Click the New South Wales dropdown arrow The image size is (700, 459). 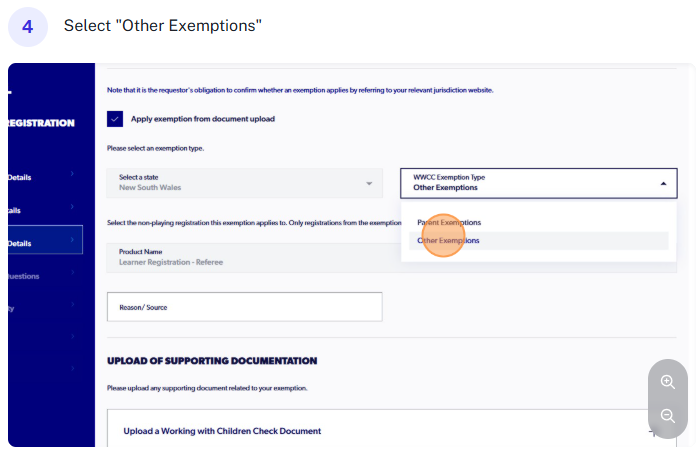click(368, 184)
